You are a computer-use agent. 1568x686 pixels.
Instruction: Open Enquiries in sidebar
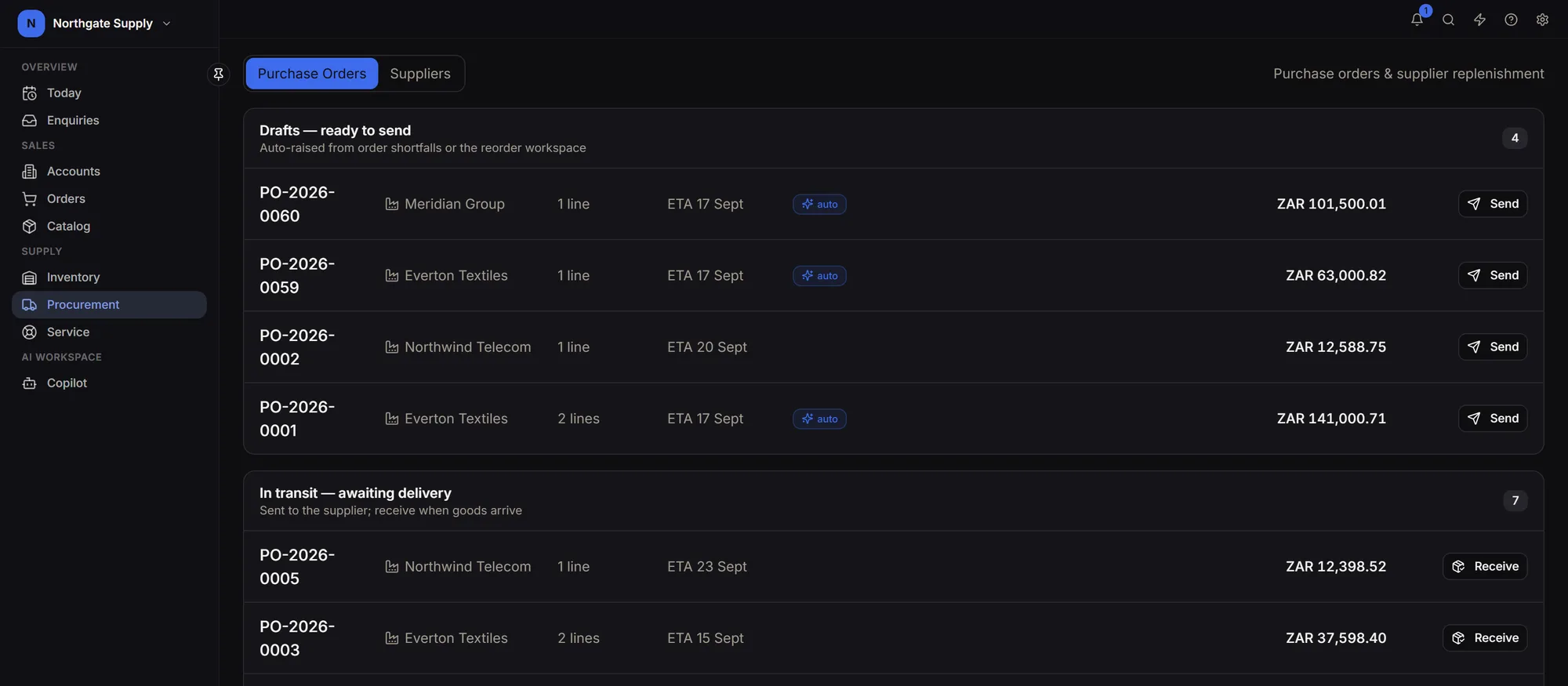(x=109, y=121)
